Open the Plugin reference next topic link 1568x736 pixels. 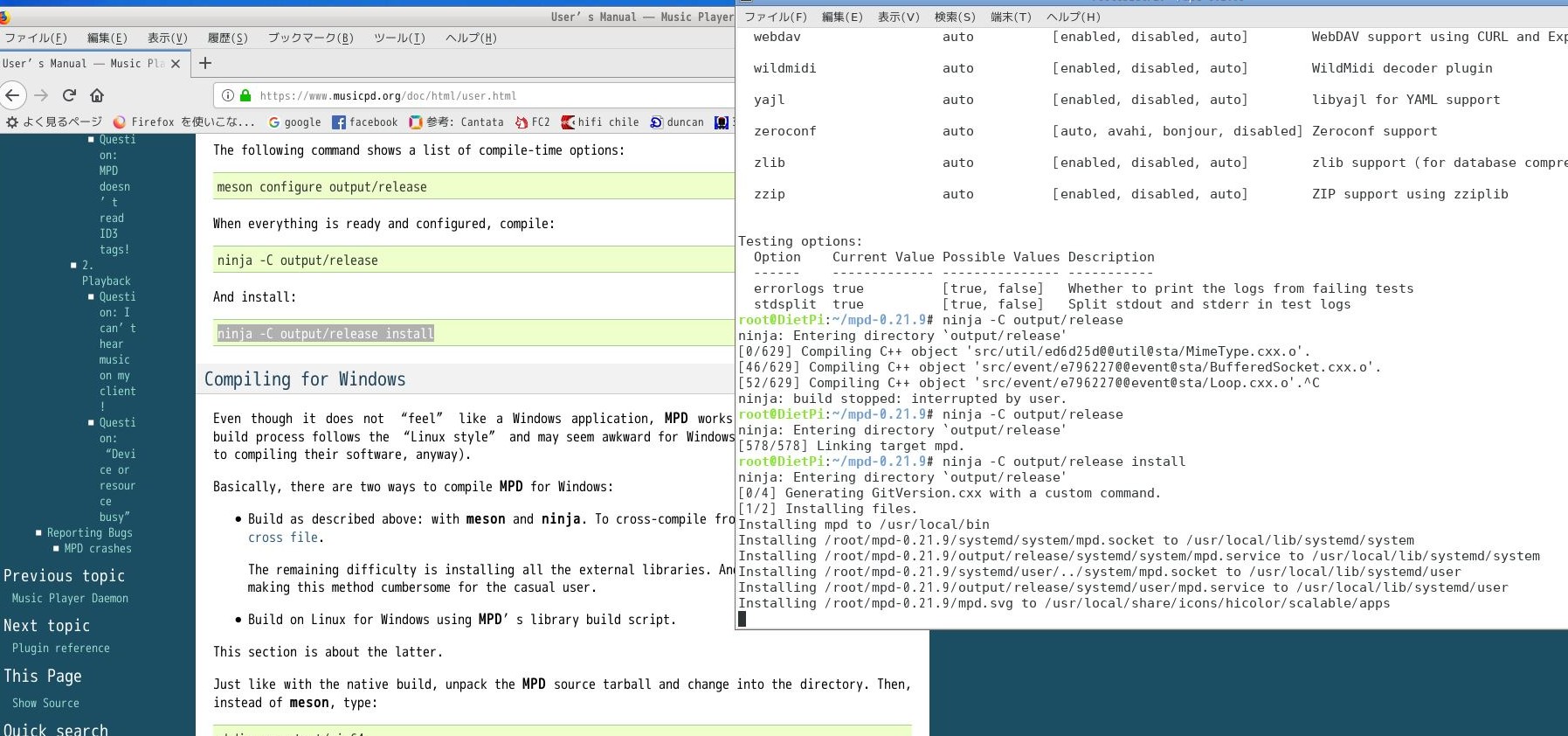click(x=61, y=648)
